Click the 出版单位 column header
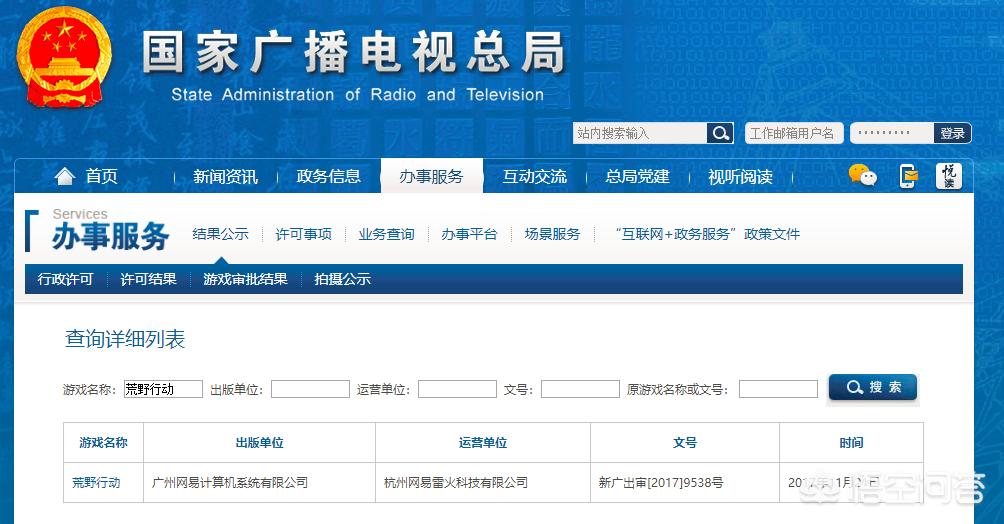The height and width of the screenshot is (524, 1004). (259, 443)
